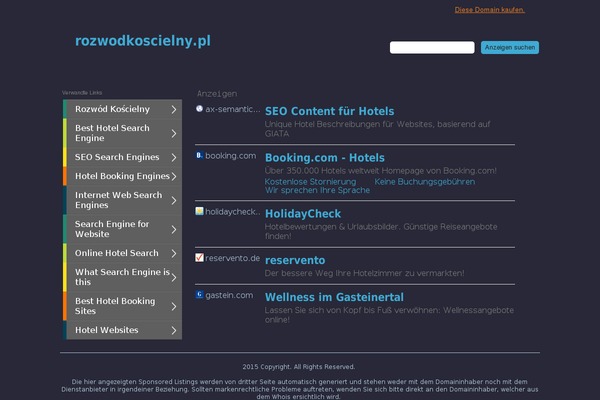Select Hotel Booking Engines in sidebar

(122, 176)
